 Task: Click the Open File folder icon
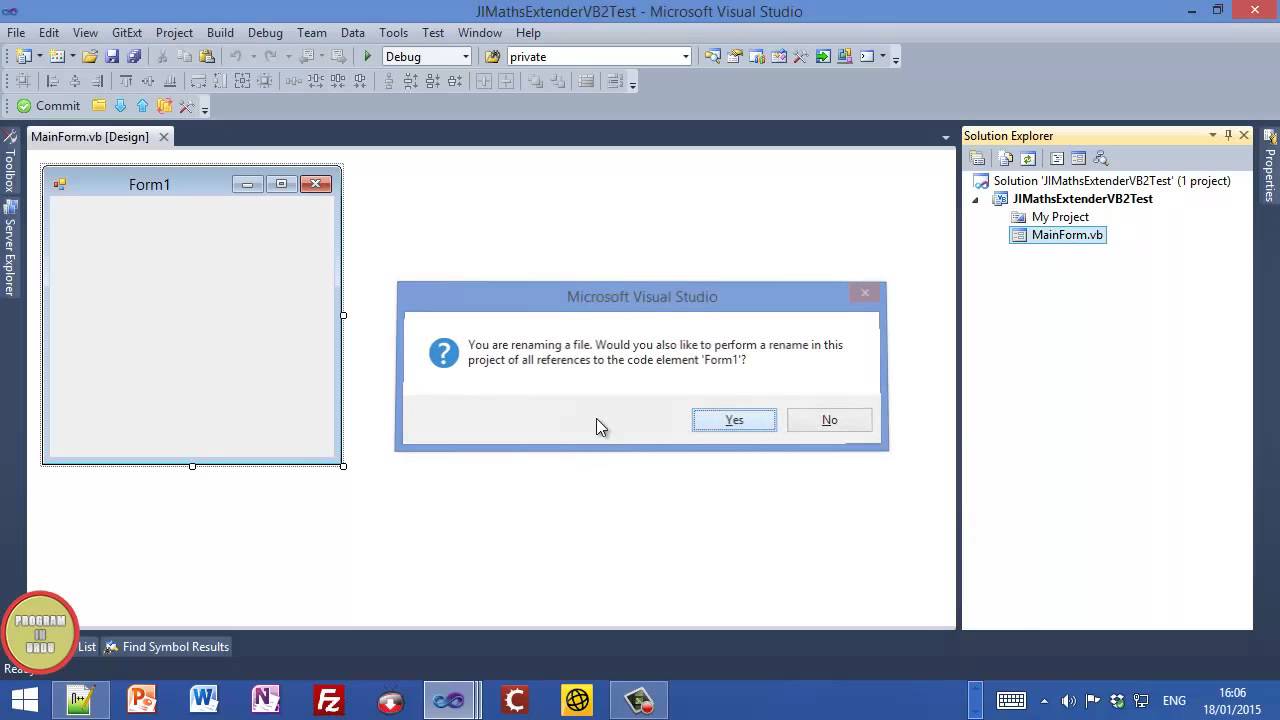click(89, 56)
